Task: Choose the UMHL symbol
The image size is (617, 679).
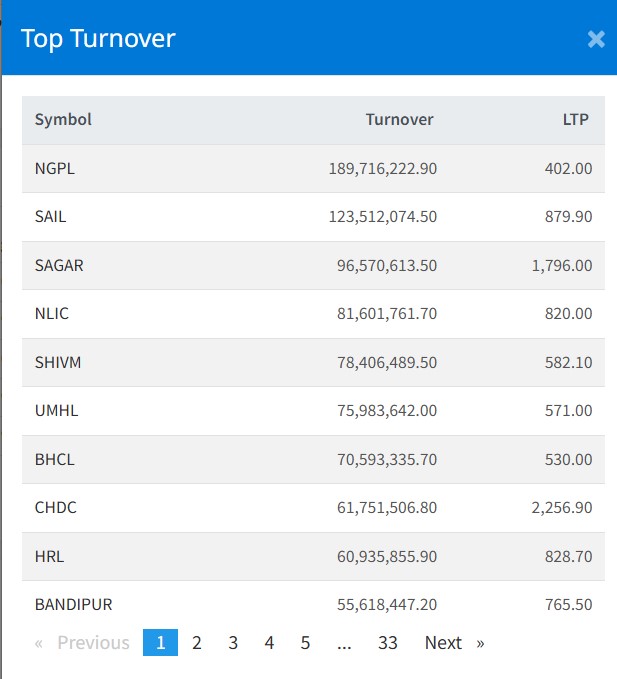Action: click(x=55, y=411)
